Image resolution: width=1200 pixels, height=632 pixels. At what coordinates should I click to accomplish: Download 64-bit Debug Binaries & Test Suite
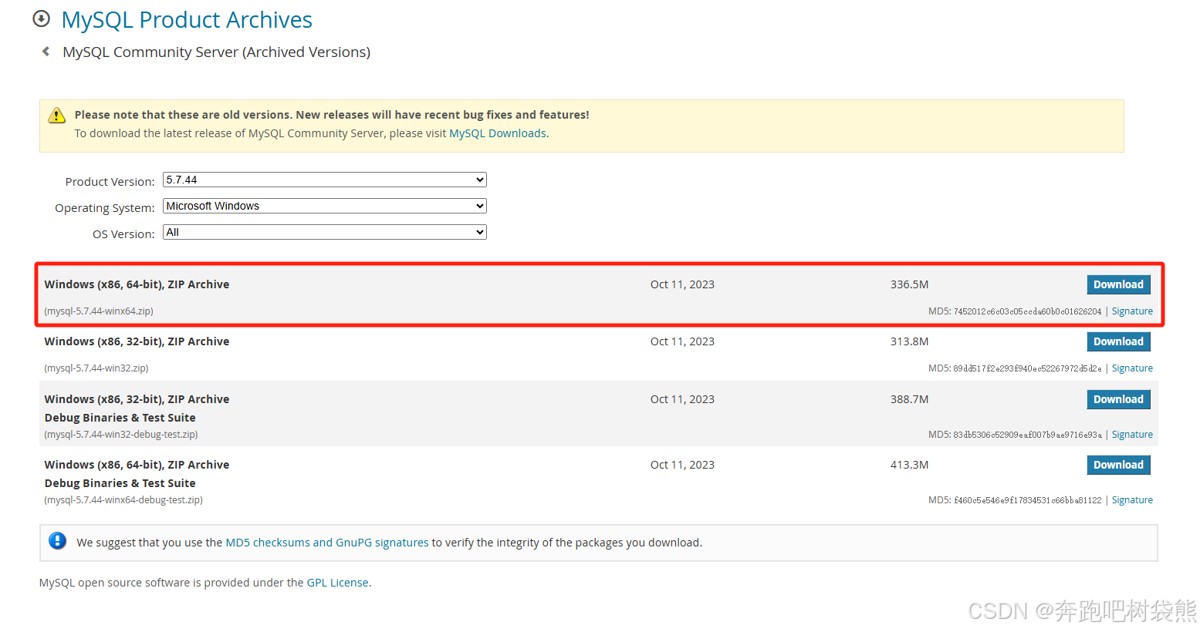coord(1118,465)
